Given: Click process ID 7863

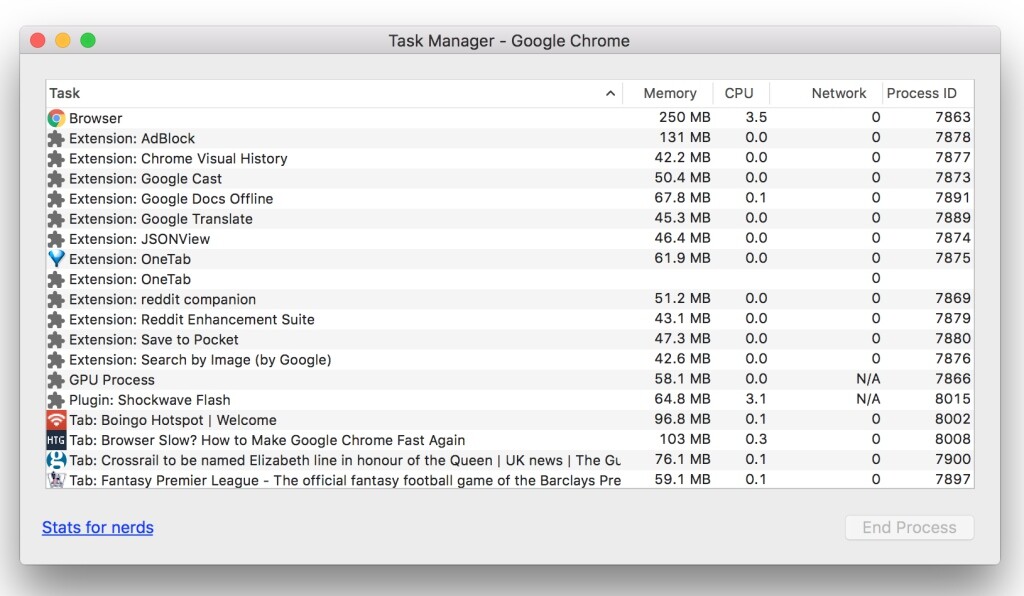Looking at the screenshot, I should pyautogui.click(x=953, y=117).
